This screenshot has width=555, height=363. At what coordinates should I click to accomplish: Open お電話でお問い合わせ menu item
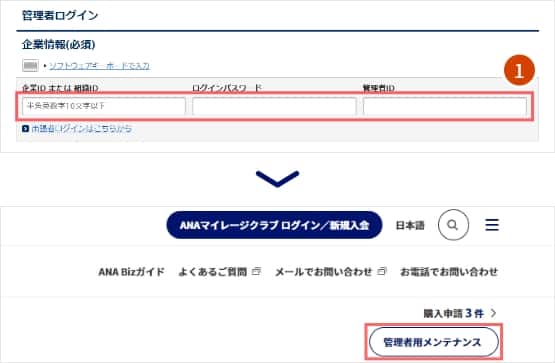(x=449, y=272)
